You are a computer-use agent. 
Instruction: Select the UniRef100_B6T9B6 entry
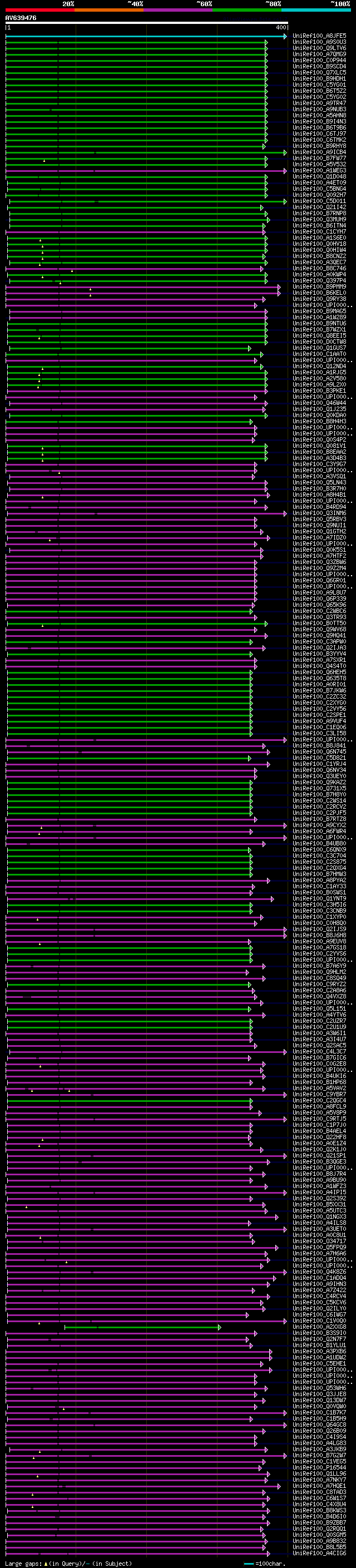(319, 128)
